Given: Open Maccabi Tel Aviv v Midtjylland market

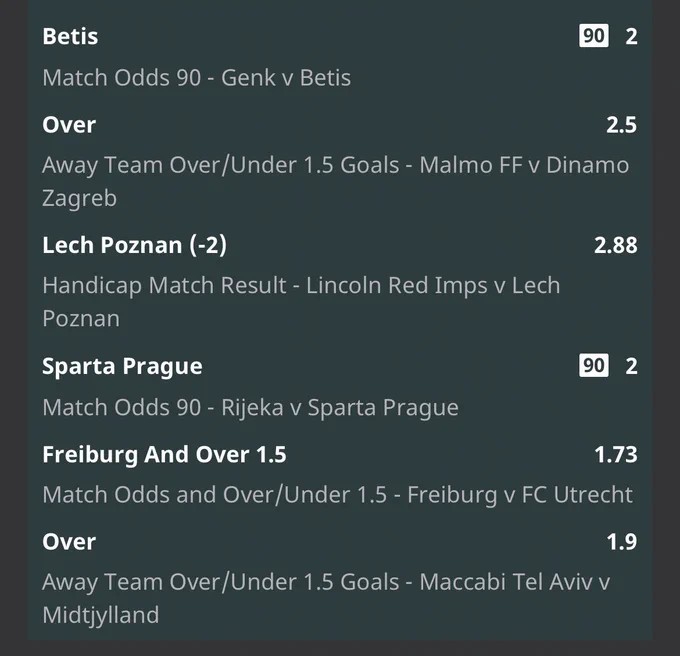Looking at the screenshot, I should 326,598.
